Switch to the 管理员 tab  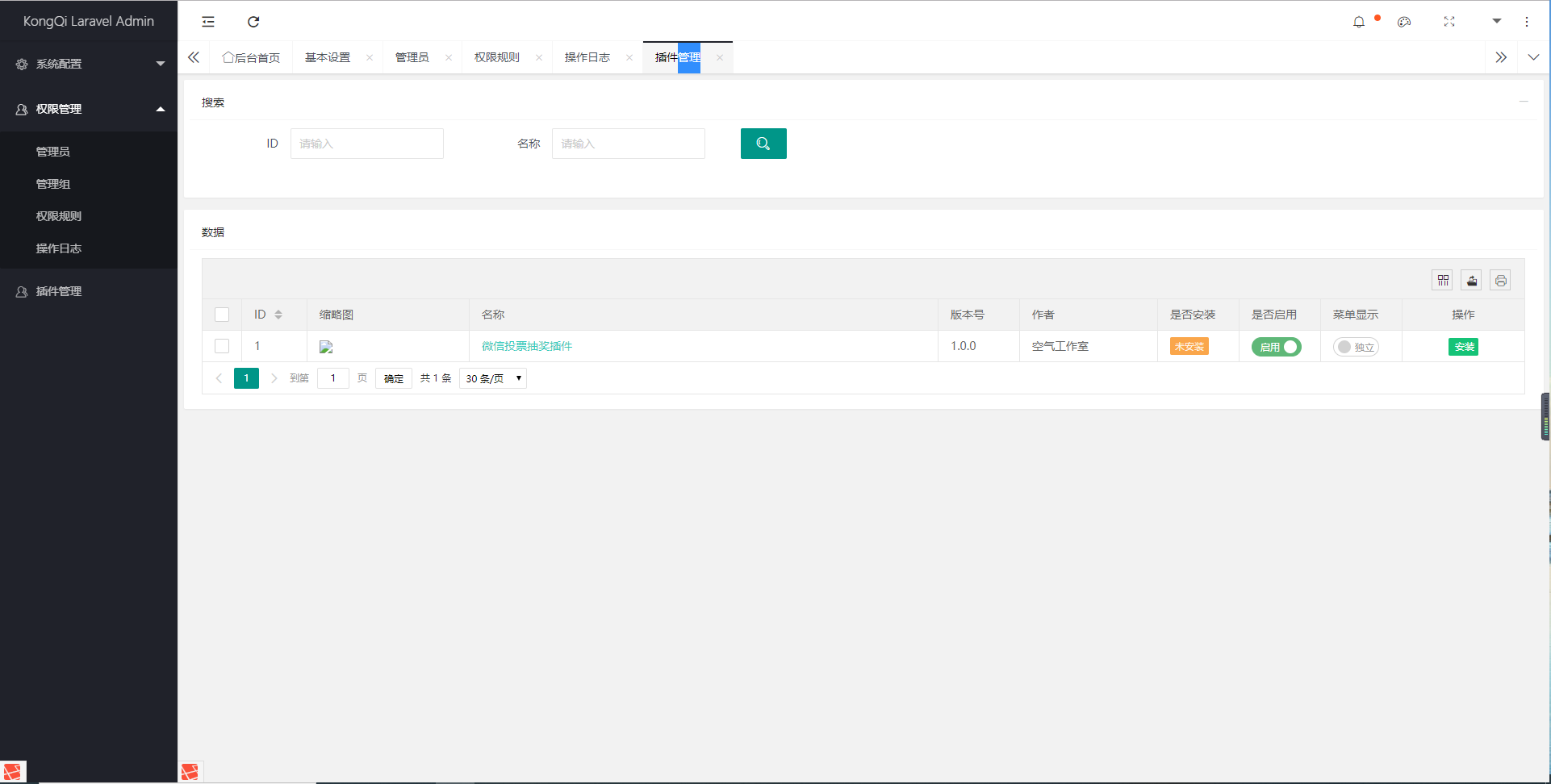[412, 57]
